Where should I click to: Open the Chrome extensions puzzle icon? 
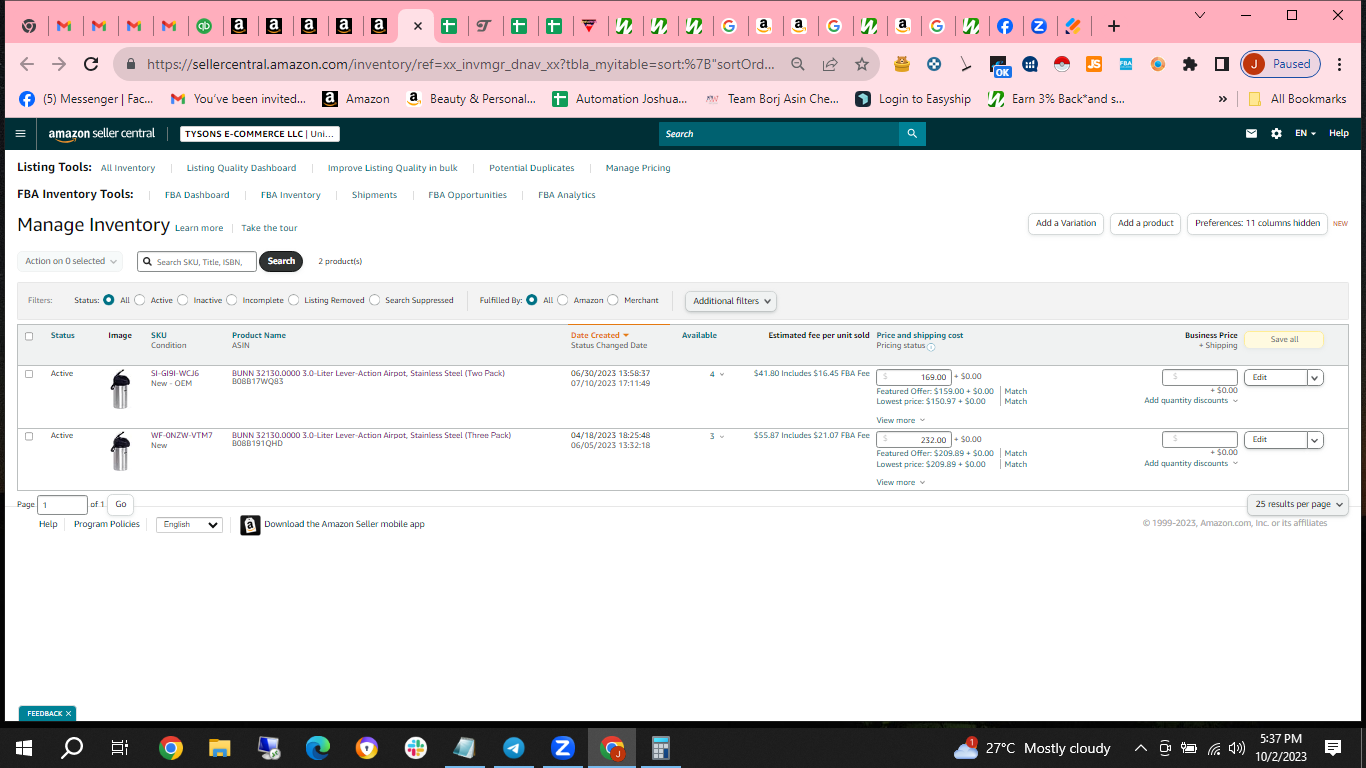coord(1189,64)
